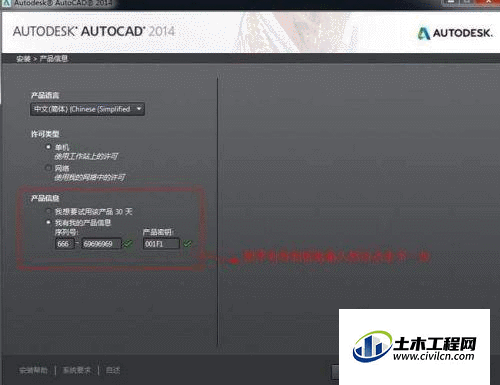Click the green checkmark beside the product key
Screen dimensions: 500x385
188,244
